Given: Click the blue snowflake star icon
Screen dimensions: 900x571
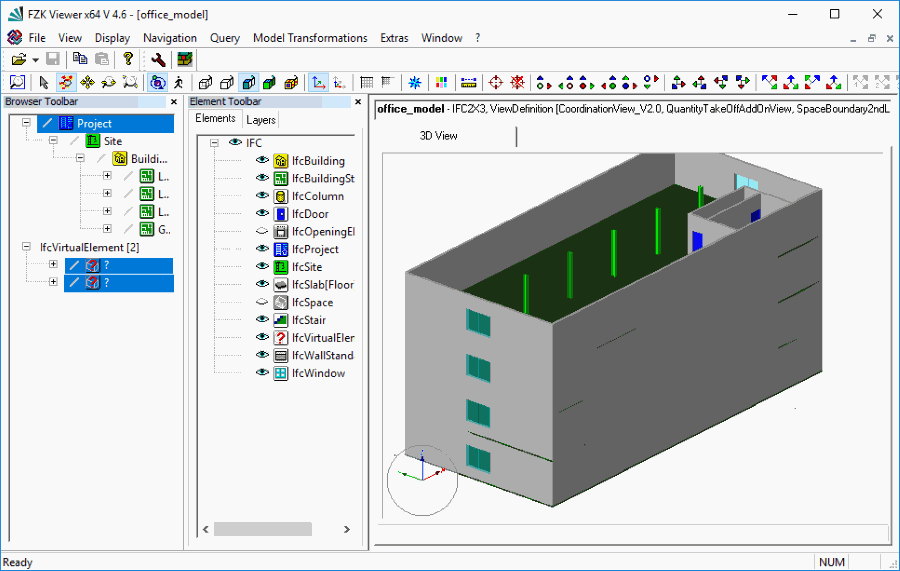Looking at the screenshot, I should point(414,83).
